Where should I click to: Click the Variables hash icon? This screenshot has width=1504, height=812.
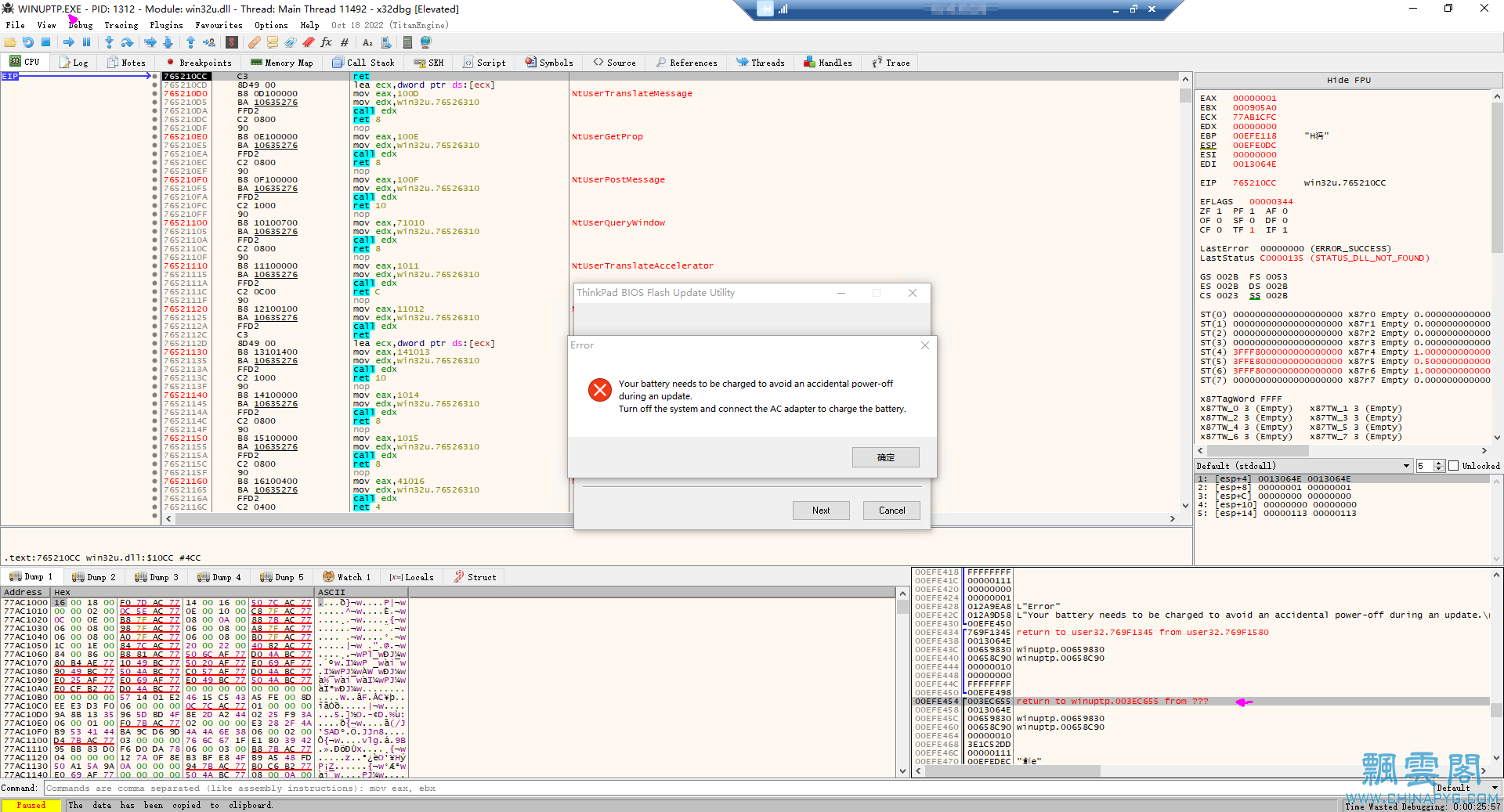345,42
